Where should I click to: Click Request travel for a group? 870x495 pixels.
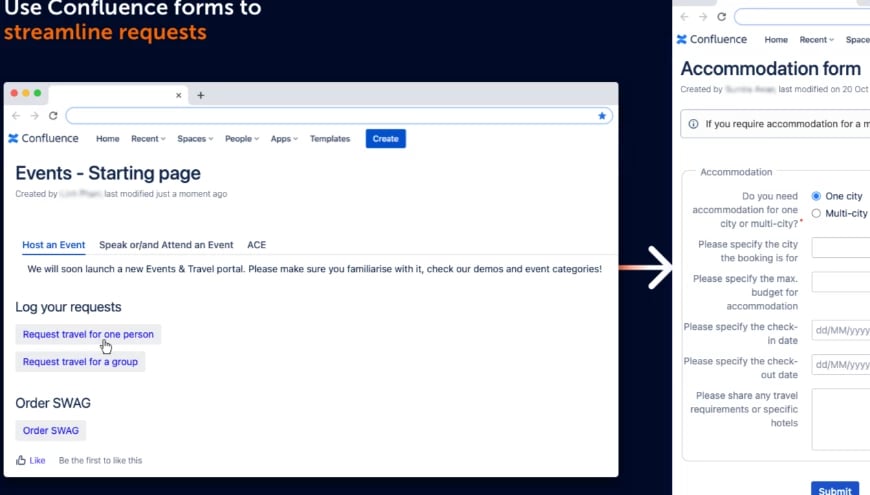[x=80, y=361]
